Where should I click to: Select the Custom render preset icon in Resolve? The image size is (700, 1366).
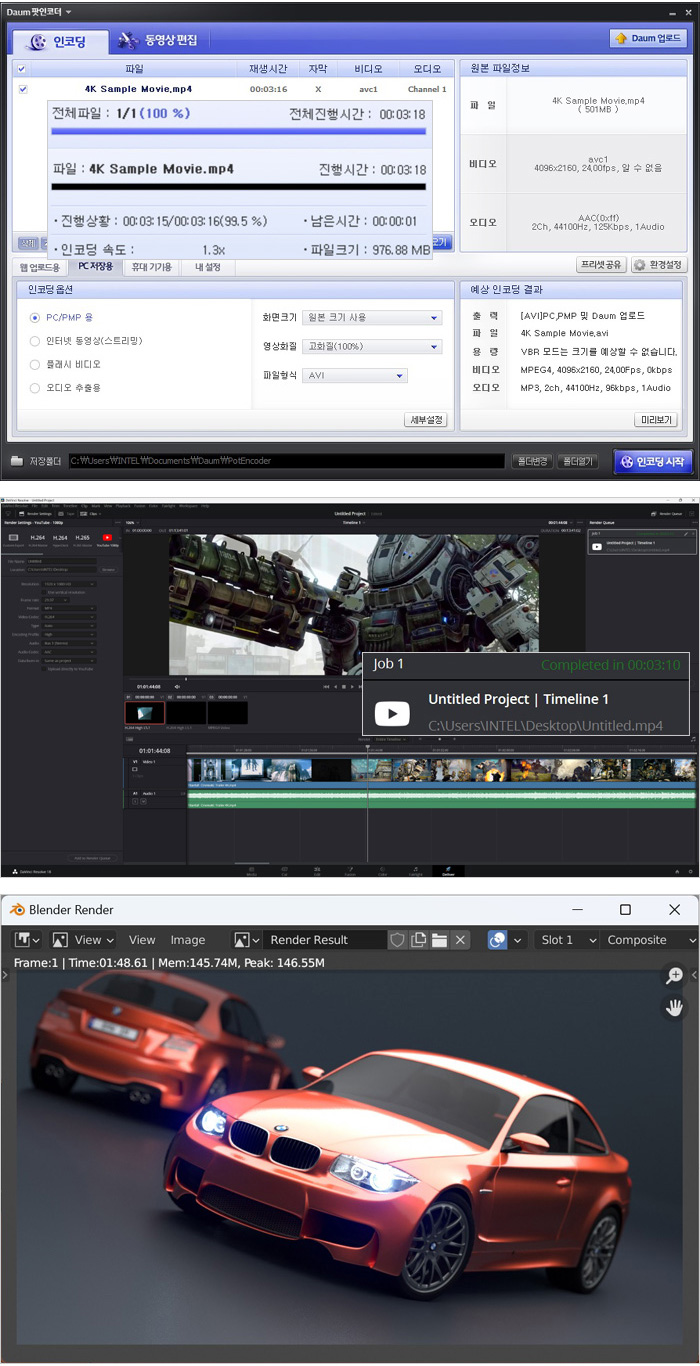click(13, 538)
